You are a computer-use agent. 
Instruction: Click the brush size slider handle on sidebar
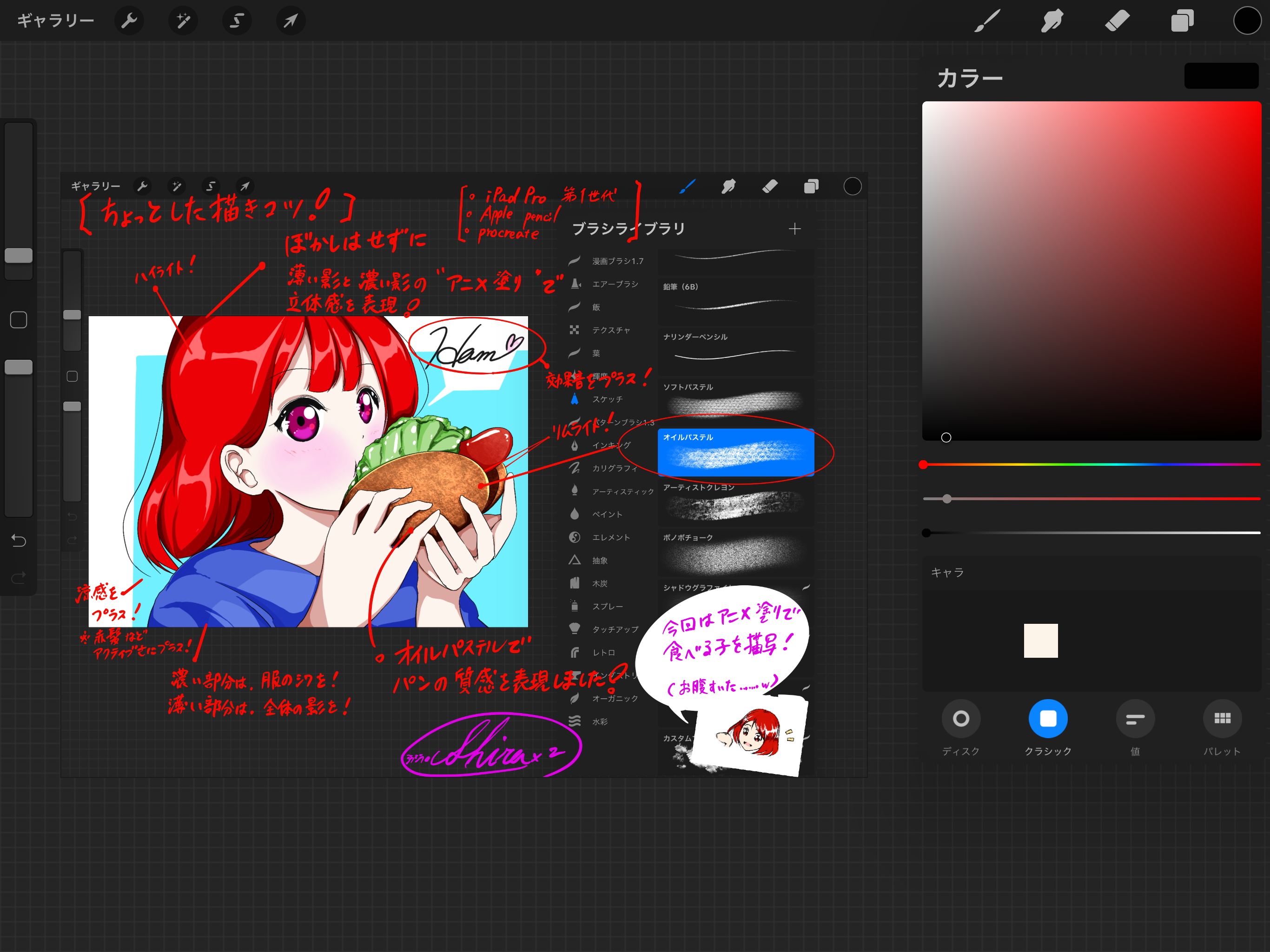19,256
